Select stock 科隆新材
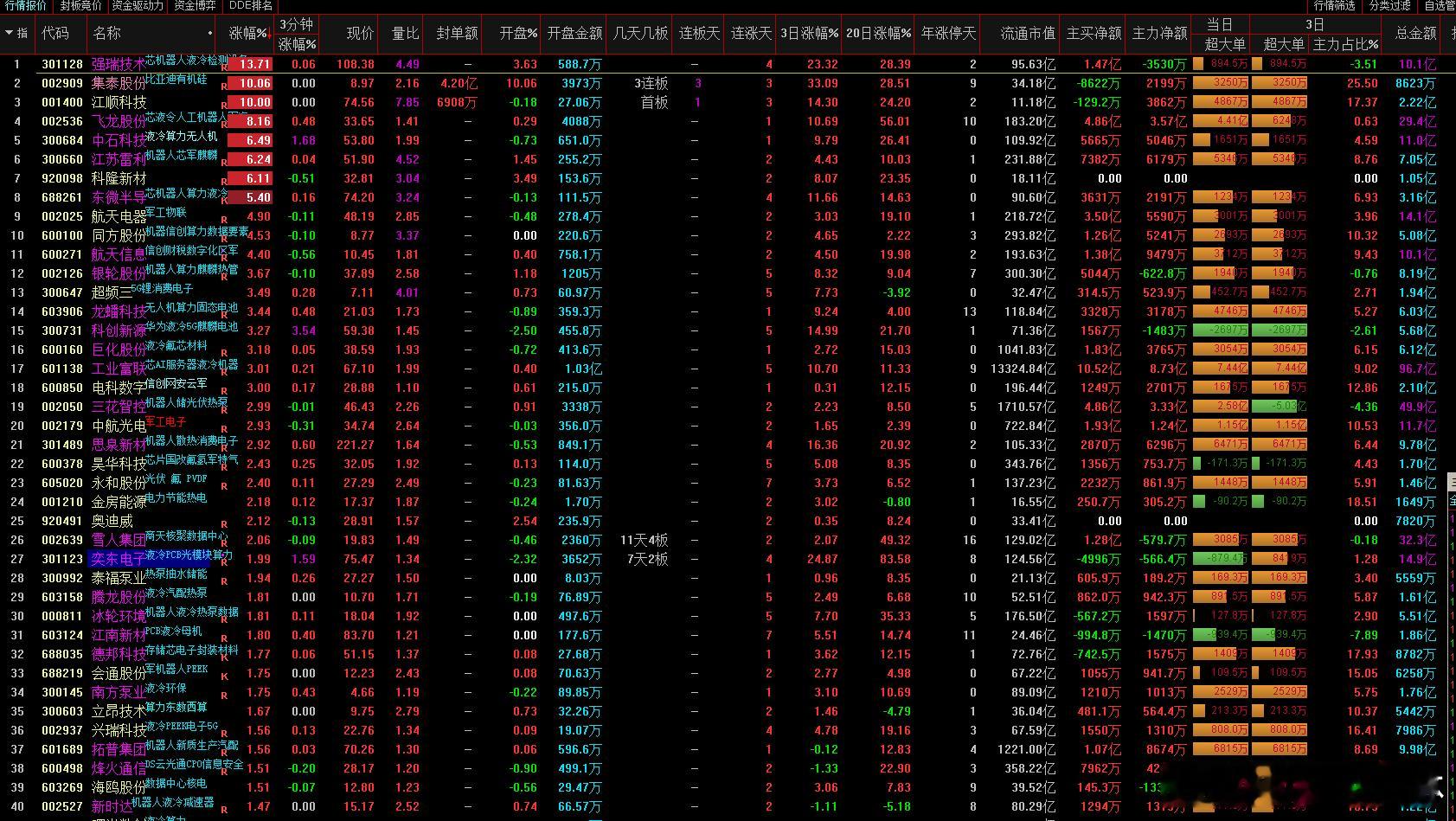Screen dimensions: 1456x821 coord(119,178)
